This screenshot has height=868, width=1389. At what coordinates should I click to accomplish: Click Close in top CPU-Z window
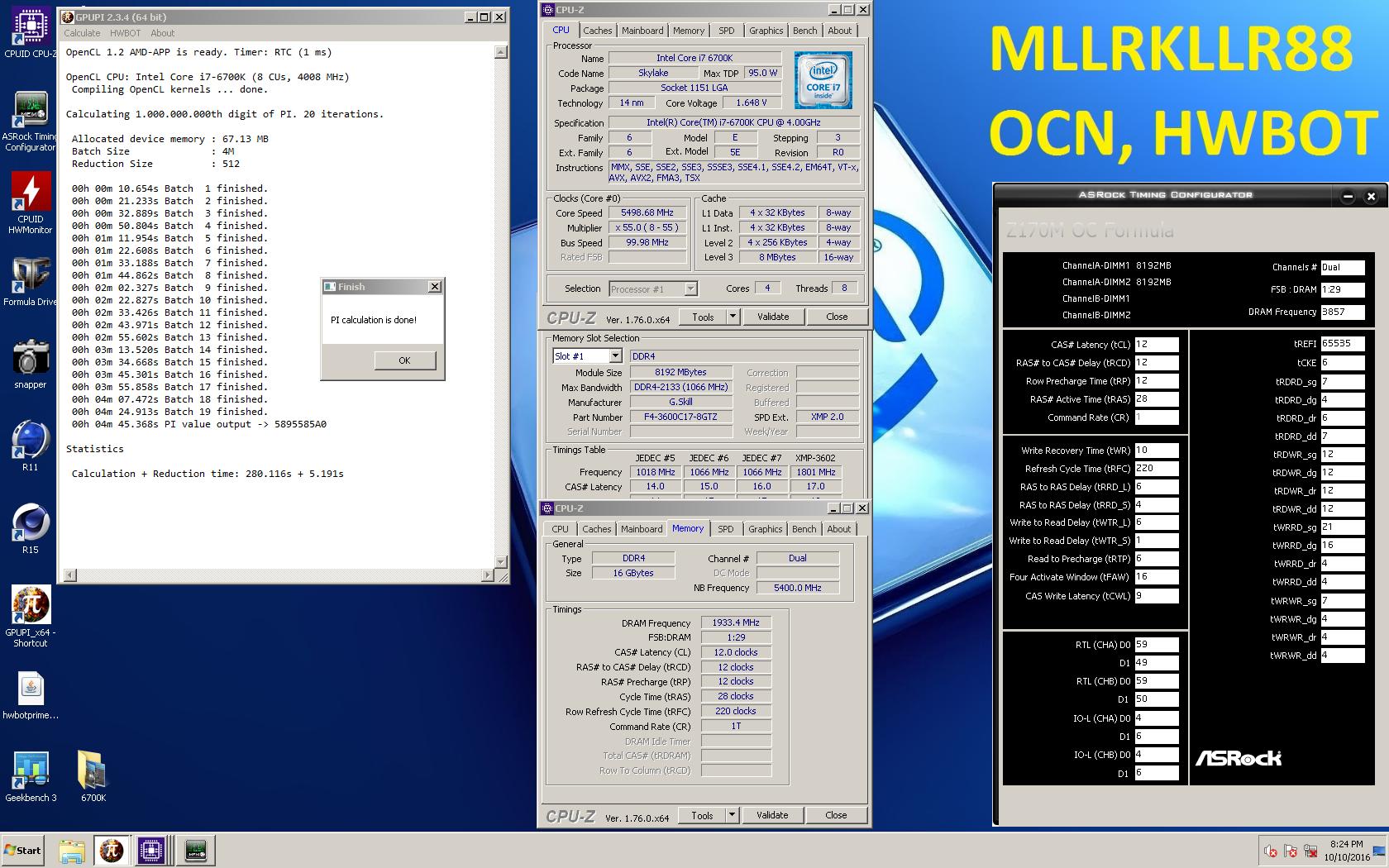pos(837,317)
